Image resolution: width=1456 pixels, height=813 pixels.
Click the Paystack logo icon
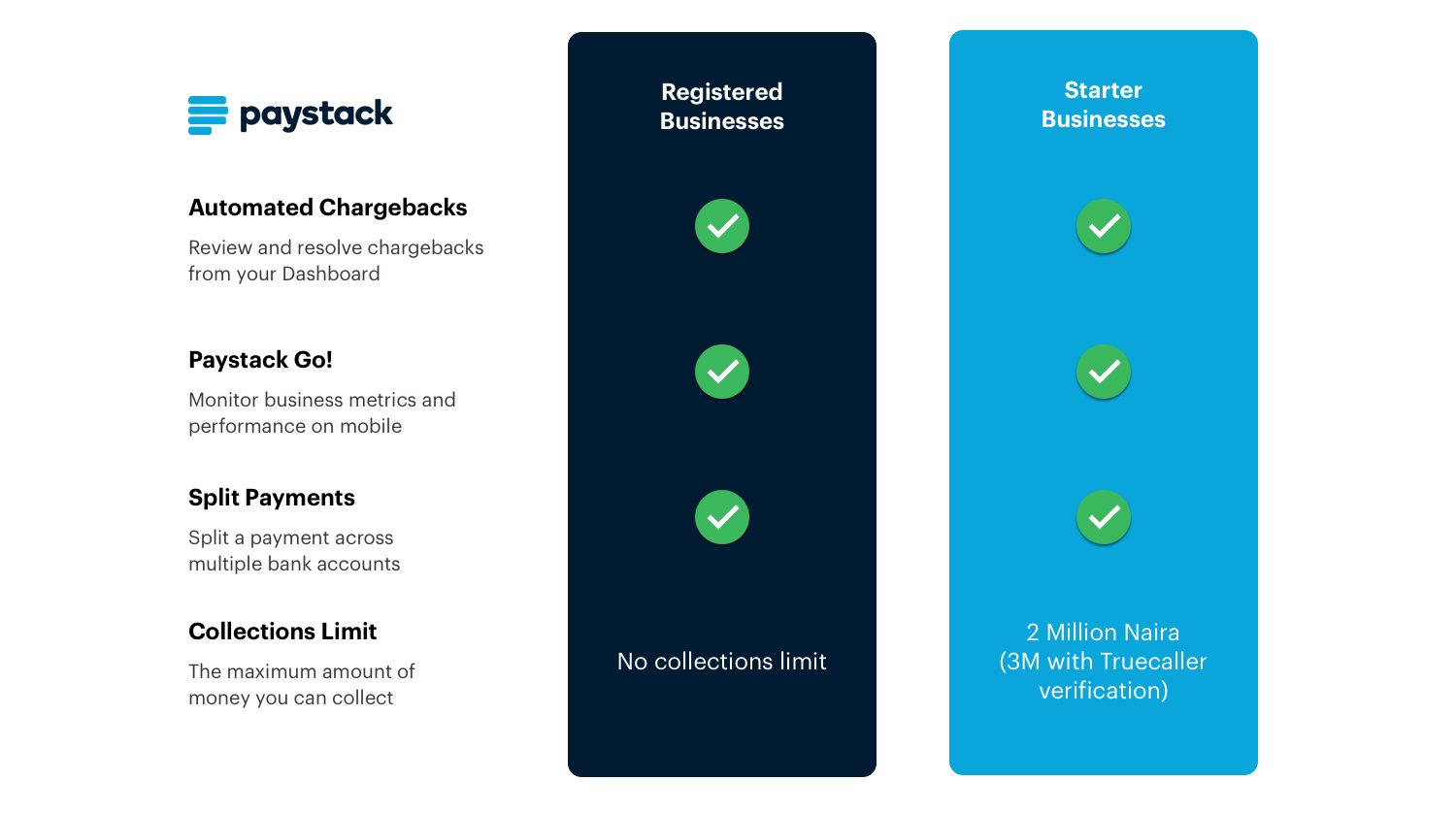click(208, 115)
